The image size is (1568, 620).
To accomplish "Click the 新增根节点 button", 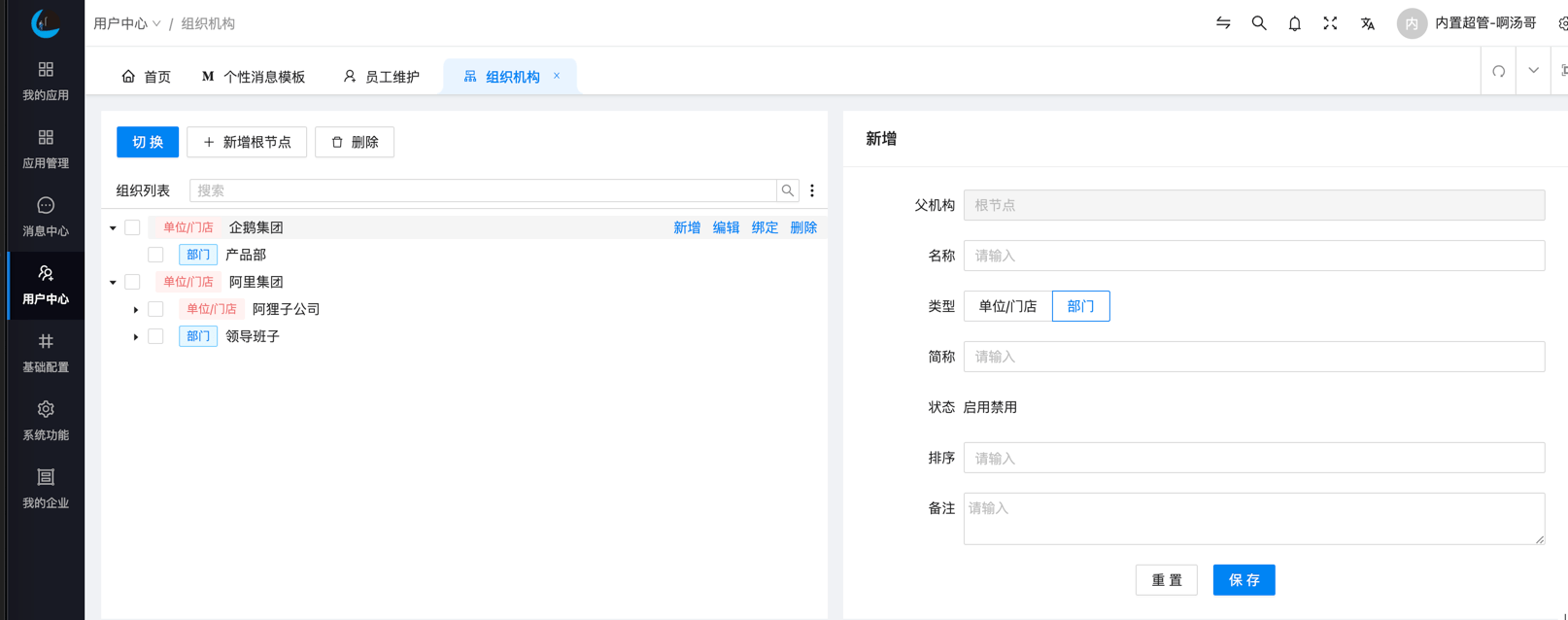I will tap(247, 142).
